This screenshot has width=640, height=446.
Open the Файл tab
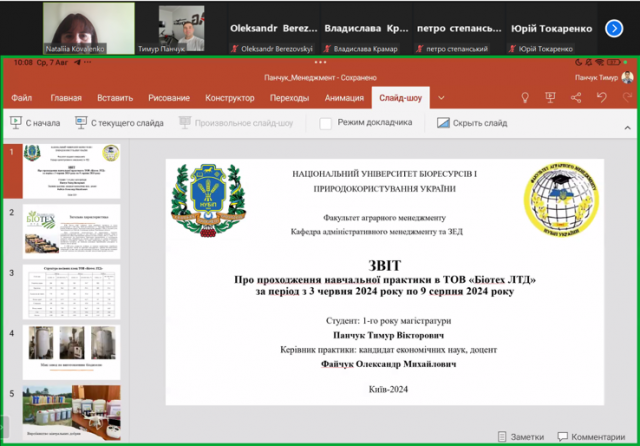21,98
